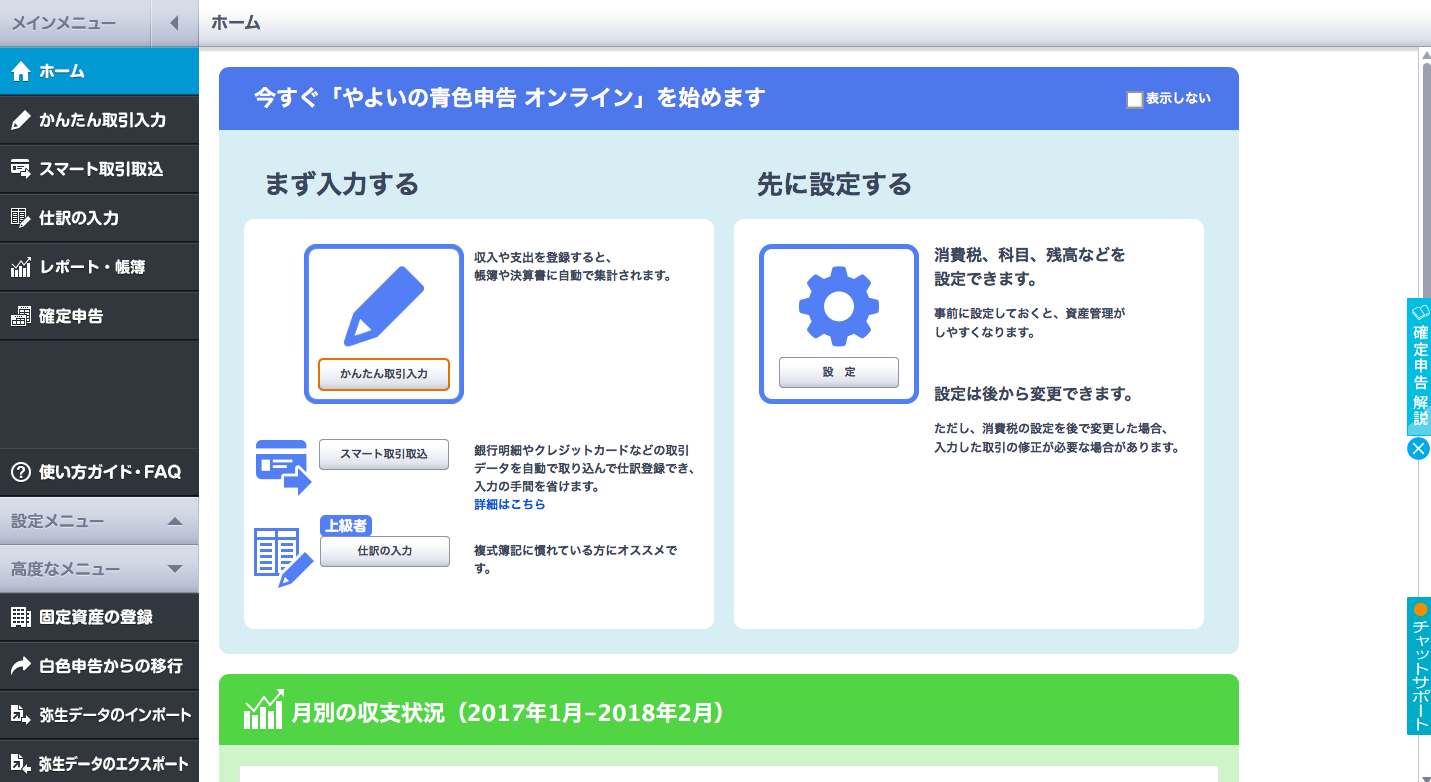This screenshot has width=1431, height=782.
Task: Open 弥生データのエクスポート menu item
Action: (x=99, y=764)
